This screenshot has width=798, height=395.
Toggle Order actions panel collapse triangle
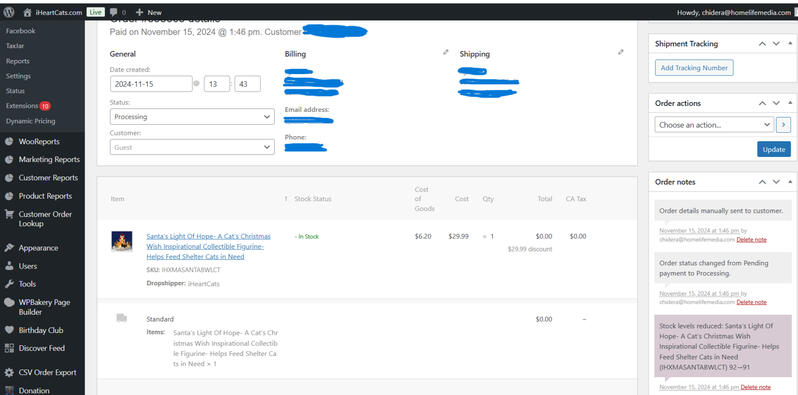click(x=790, y=103)
